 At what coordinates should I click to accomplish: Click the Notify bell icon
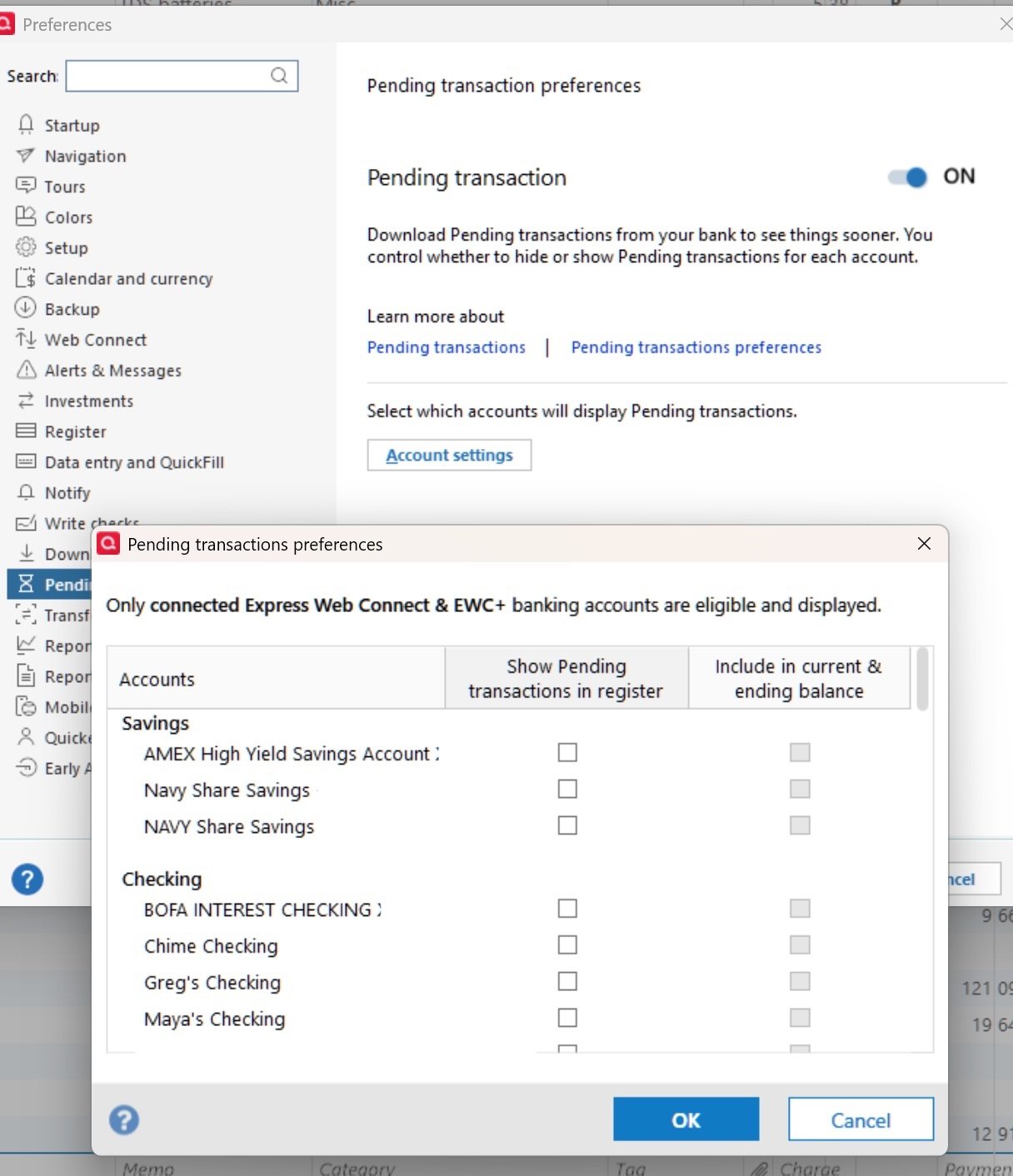click(x=26, y=492)
